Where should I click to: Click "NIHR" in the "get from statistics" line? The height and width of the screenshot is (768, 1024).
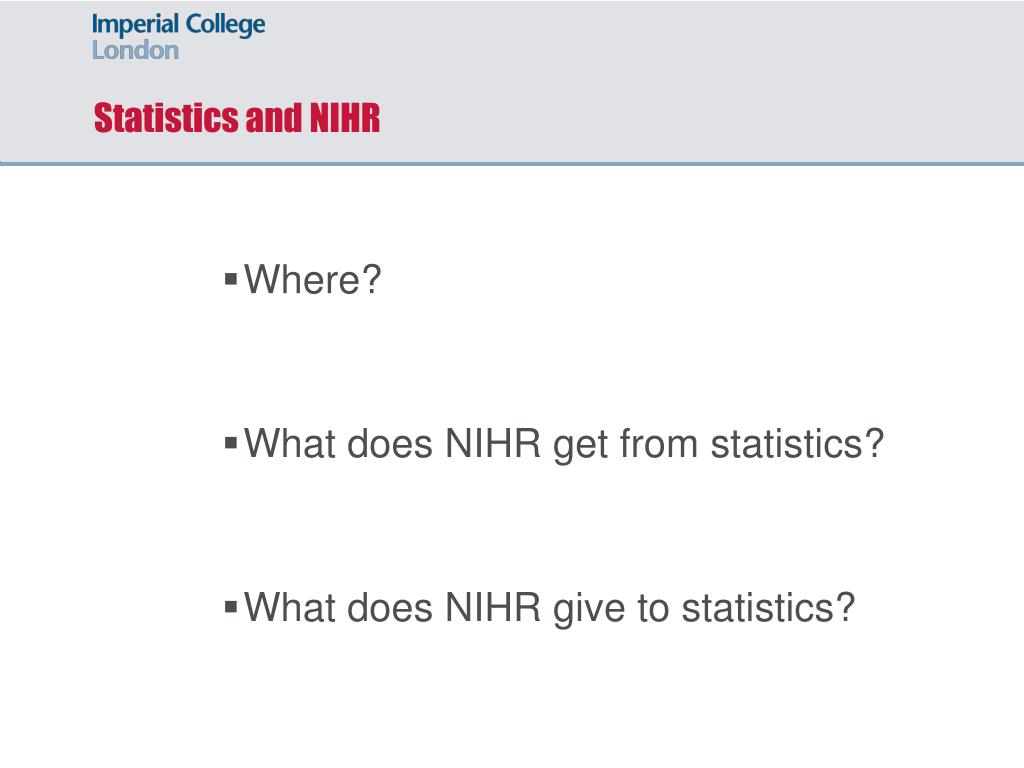tap(493, 444)
